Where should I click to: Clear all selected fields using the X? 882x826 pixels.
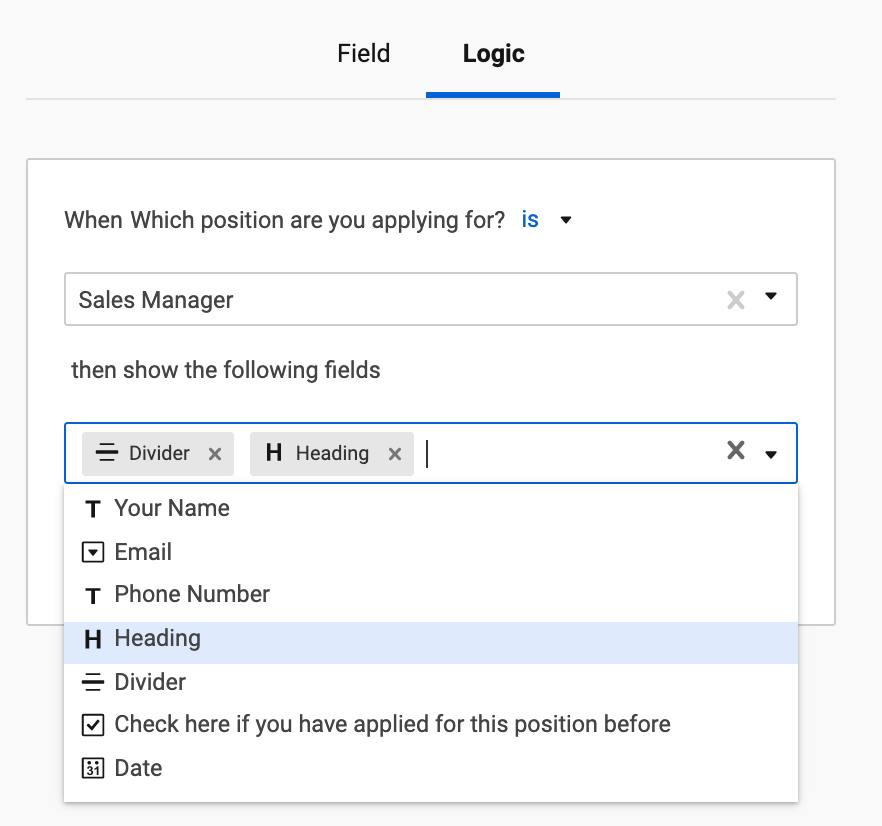tap(736, 452)
